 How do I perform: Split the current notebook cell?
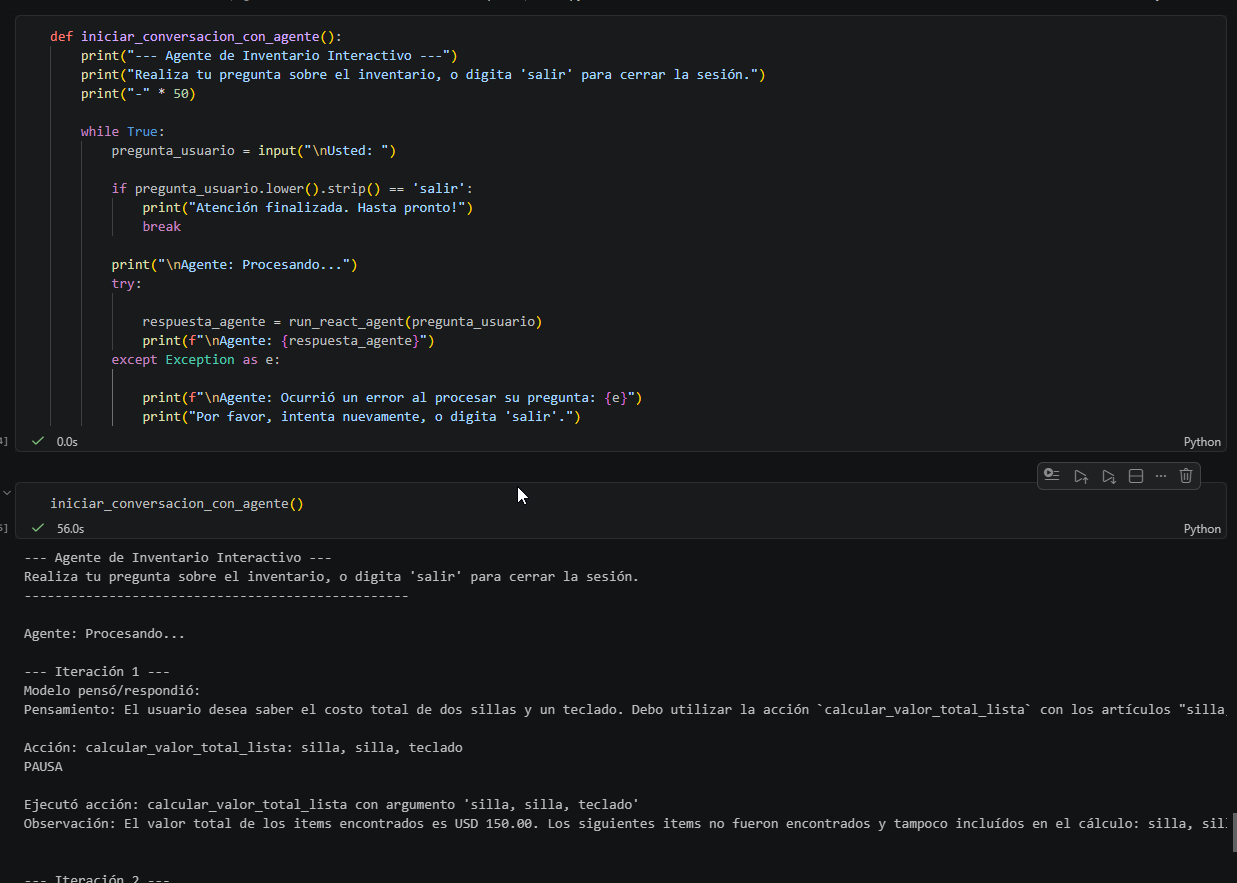[1136, 476]
